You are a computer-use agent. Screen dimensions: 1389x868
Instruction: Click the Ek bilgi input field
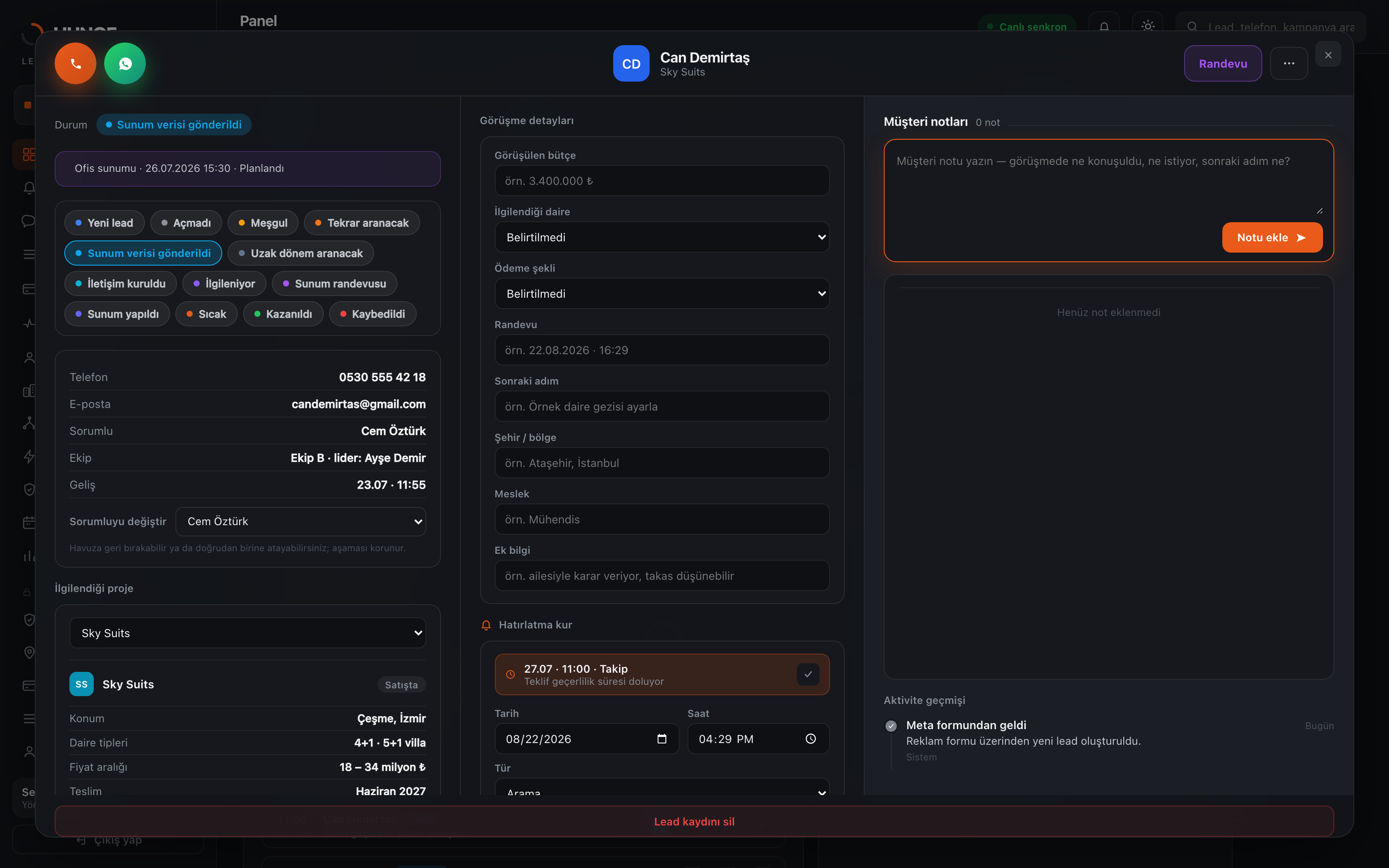click(662, 576)
